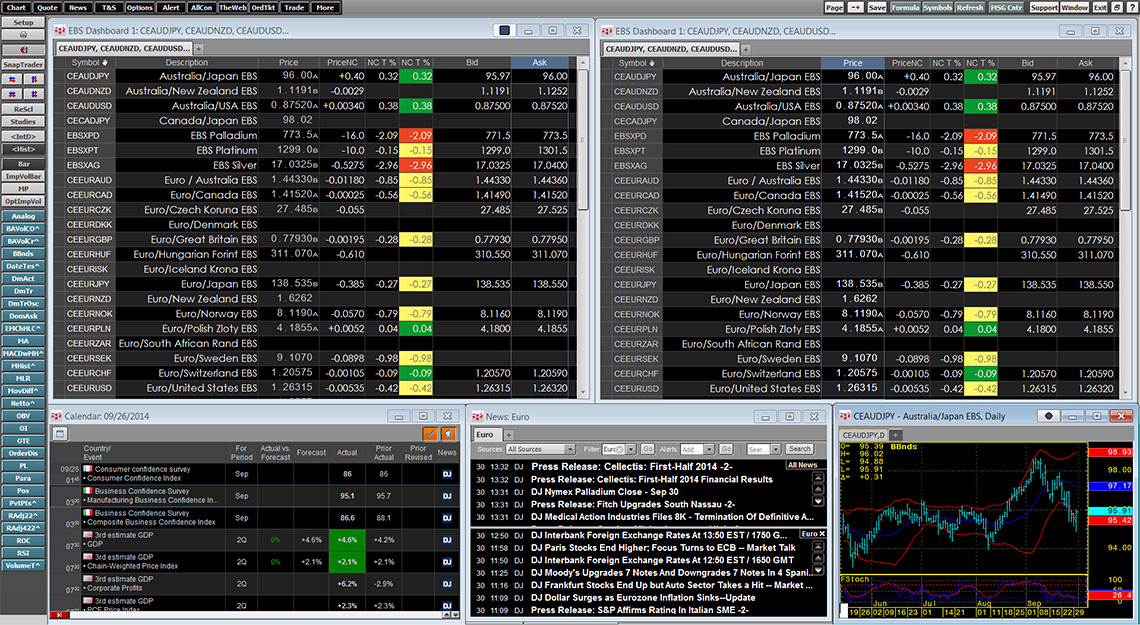Viewport: 1140px width, 625px height.
Task: Click the CQG logo in Calendar title bar
Action: (57, 416)
